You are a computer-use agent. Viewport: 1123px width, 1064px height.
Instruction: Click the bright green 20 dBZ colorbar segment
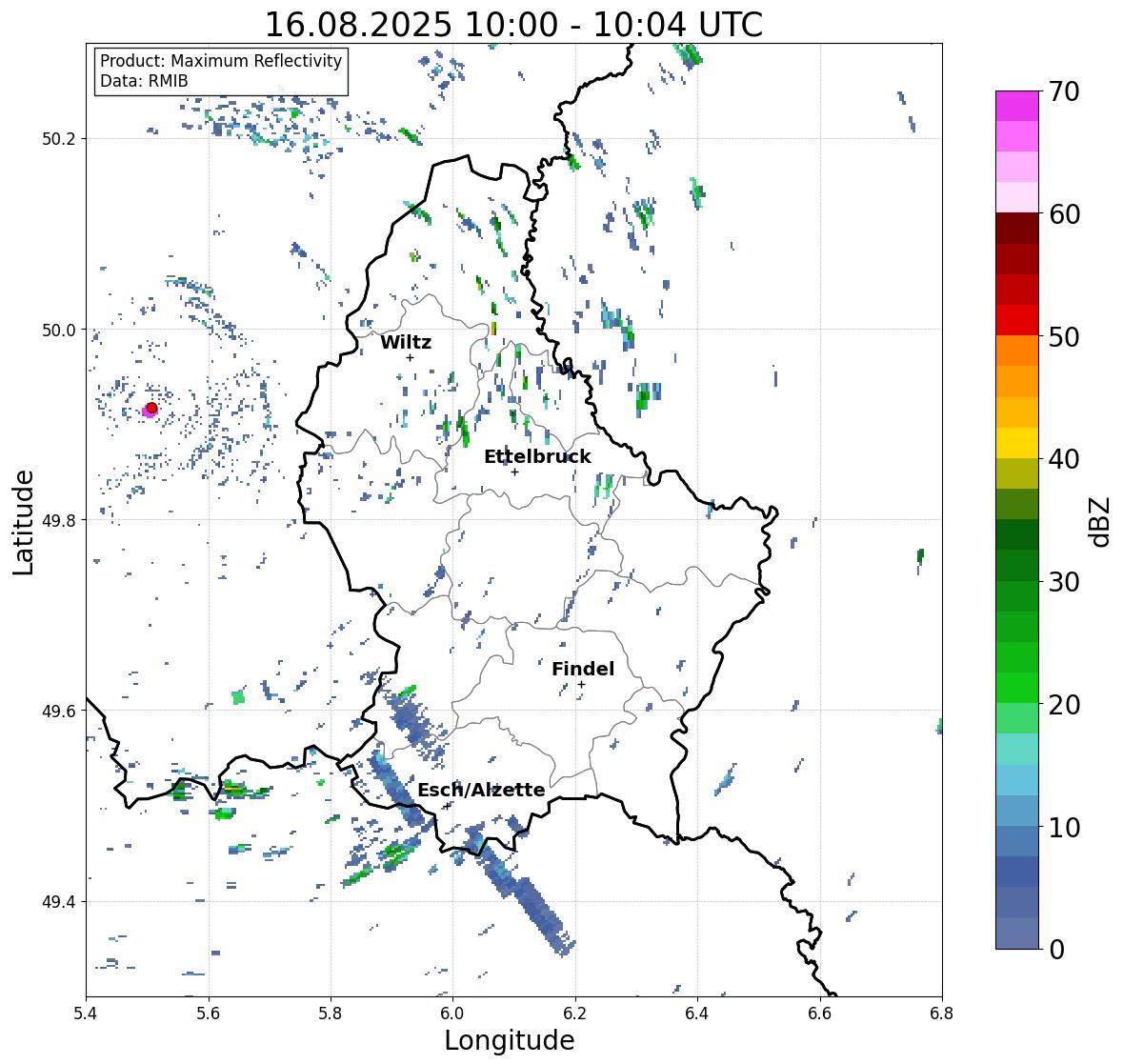click(1017, 688)
